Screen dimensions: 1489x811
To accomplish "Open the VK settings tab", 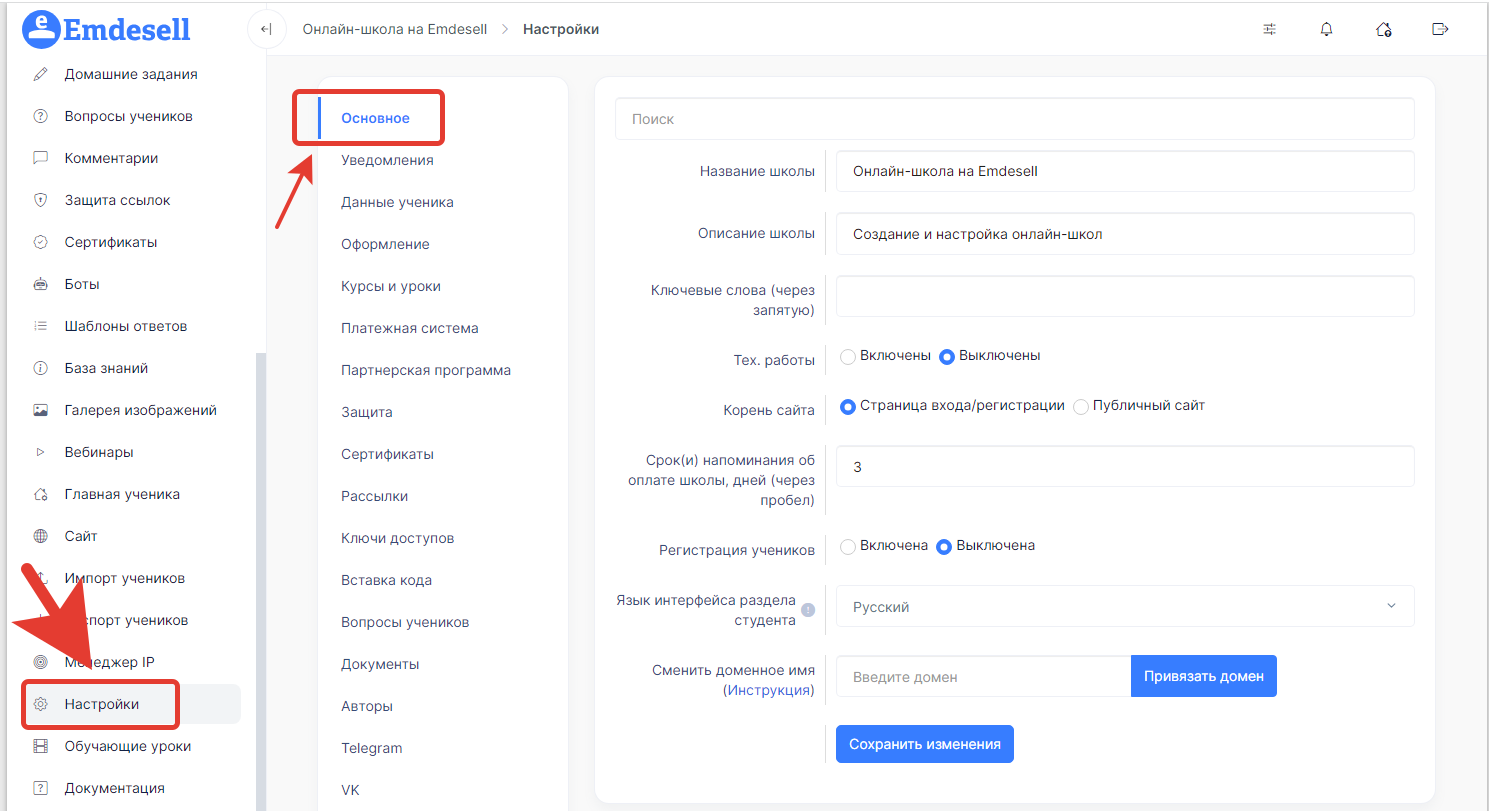I will [350, 790].
